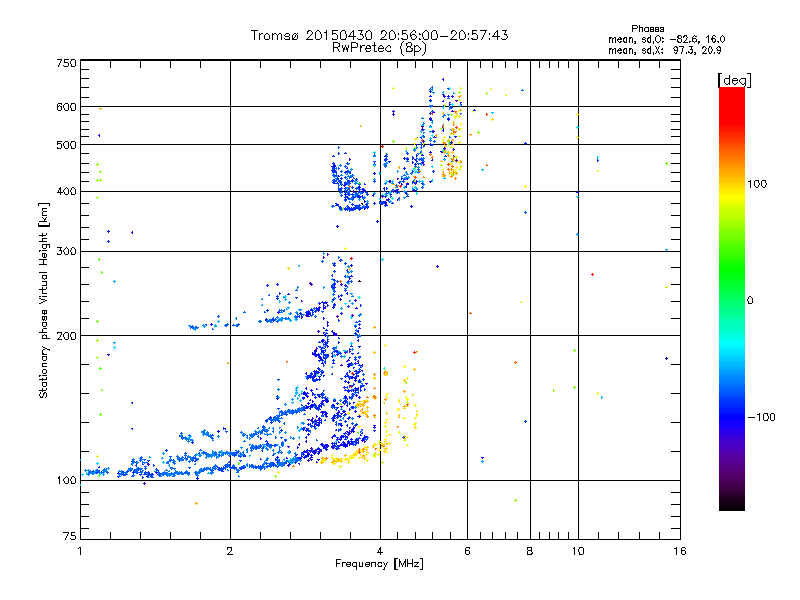Viewport: 800px width, 600px height.
Task: Click the "Phases" header text
Action: coord(647,29)
